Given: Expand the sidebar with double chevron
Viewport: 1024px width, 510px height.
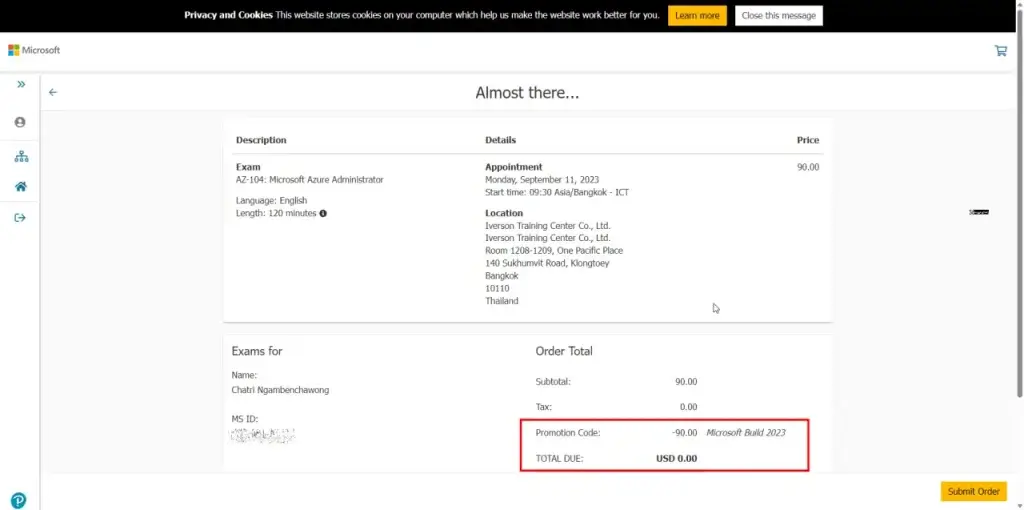Looking at the screenshot, I should point(21,84).
